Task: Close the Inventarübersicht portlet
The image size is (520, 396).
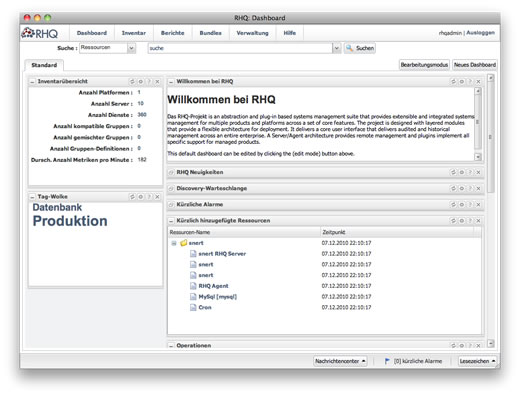Action: tap(157, 81)
